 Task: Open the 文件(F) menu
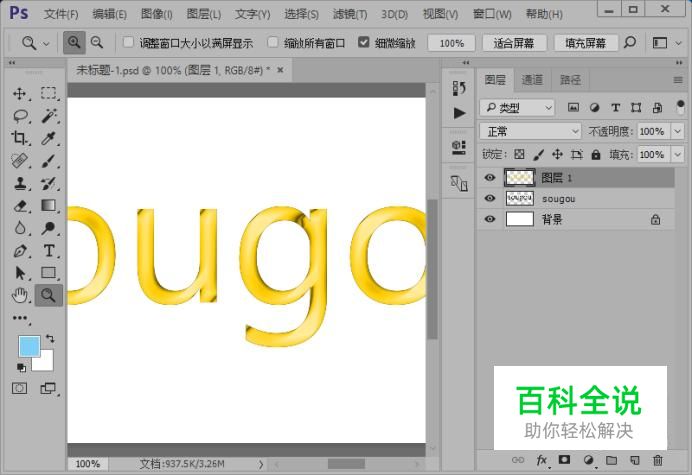coord(61,14)
